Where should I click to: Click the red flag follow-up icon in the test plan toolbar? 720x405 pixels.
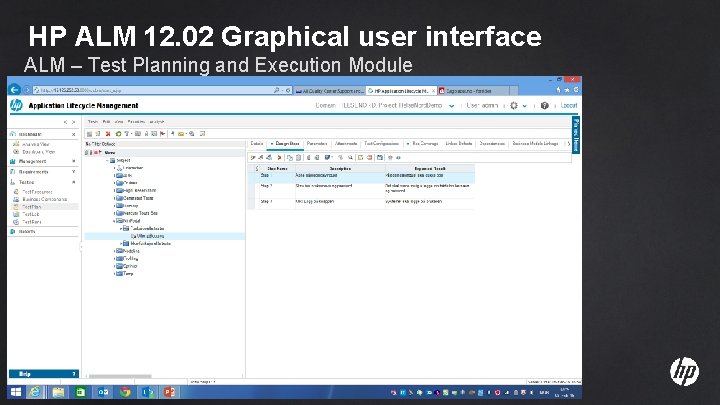[163, 134]
